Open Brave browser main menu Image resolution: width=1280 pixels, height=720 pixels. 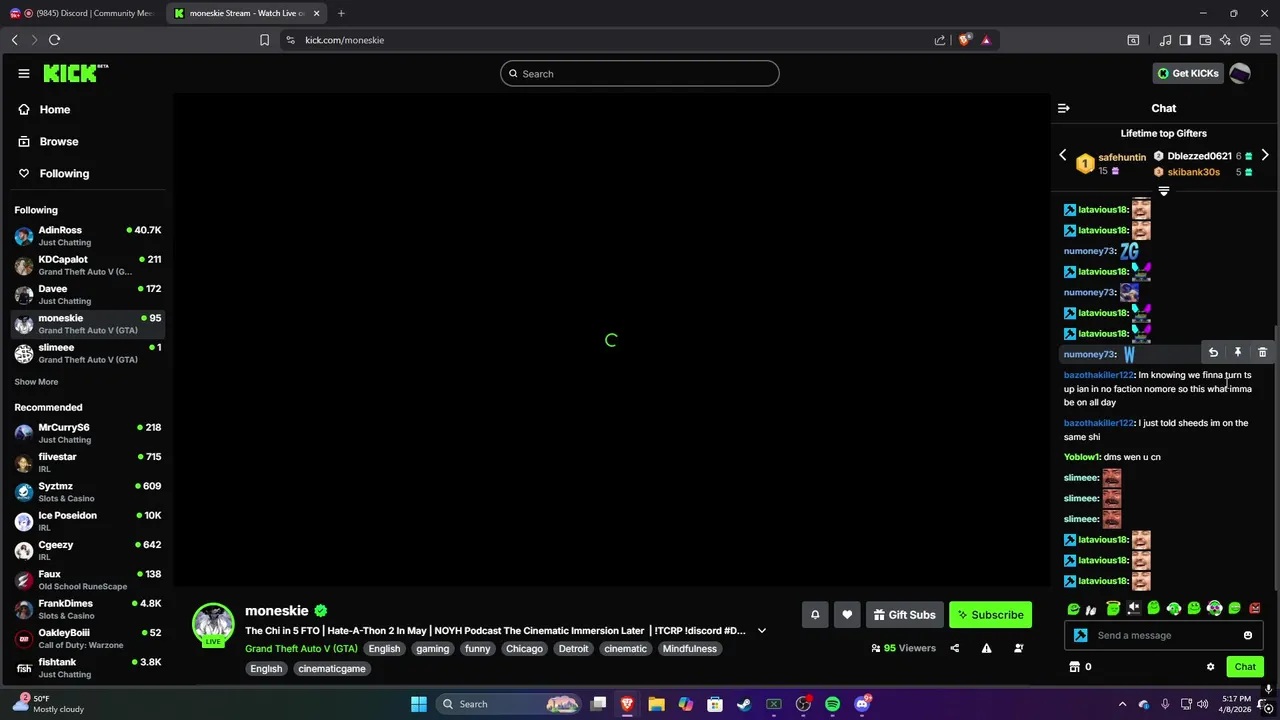point(1265,40)
